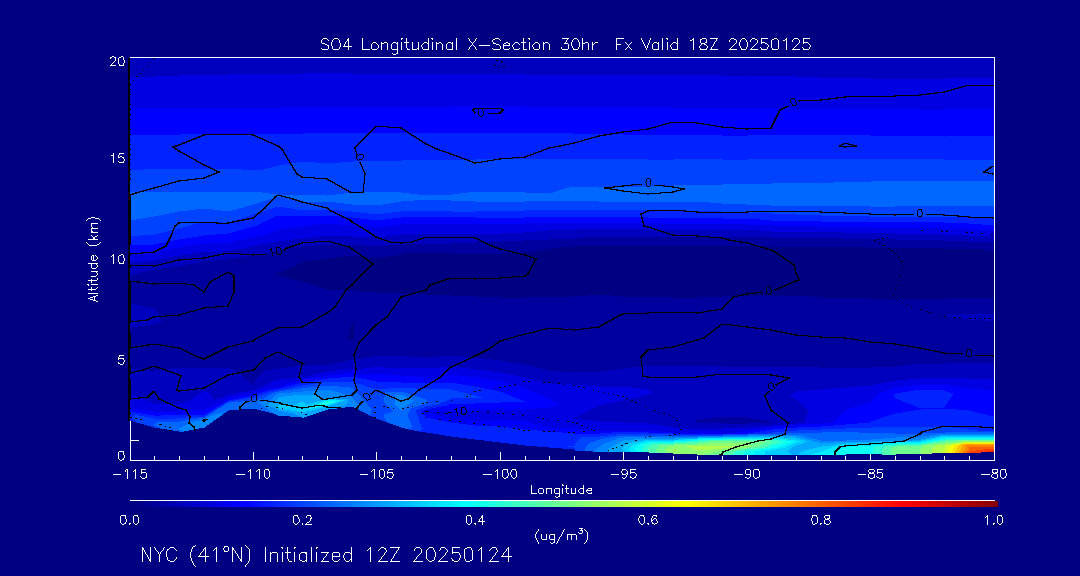Click longitude tick label -105
The height and width of the screenshot is (576, 1080).
coord(377,475)
